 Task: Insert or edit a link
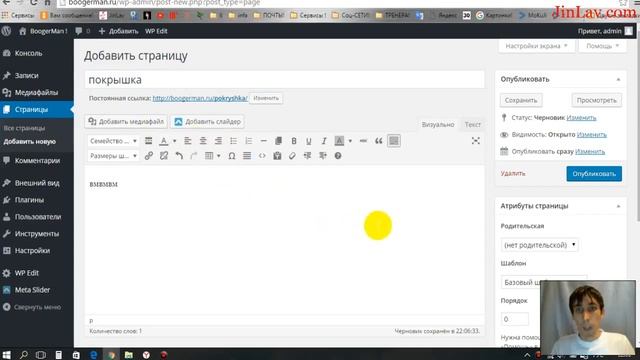point(149,156)
